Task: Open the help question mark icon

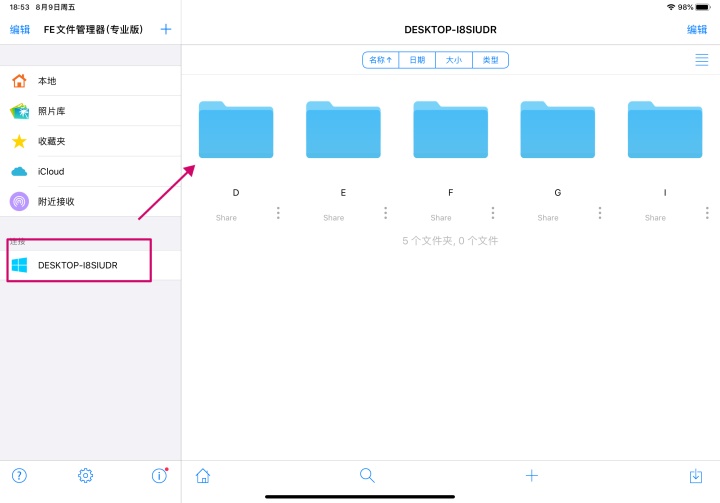Action: coord(19,475)
